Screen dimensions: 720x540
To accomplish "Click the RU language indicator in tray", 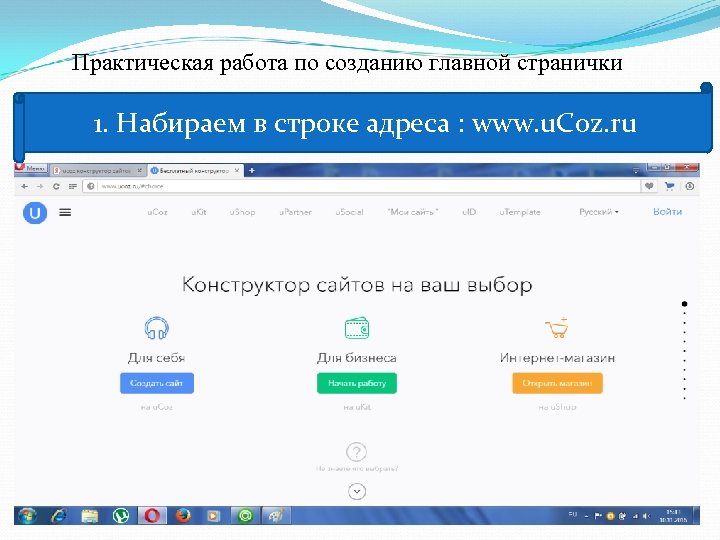I will click(x=573, y=515).
